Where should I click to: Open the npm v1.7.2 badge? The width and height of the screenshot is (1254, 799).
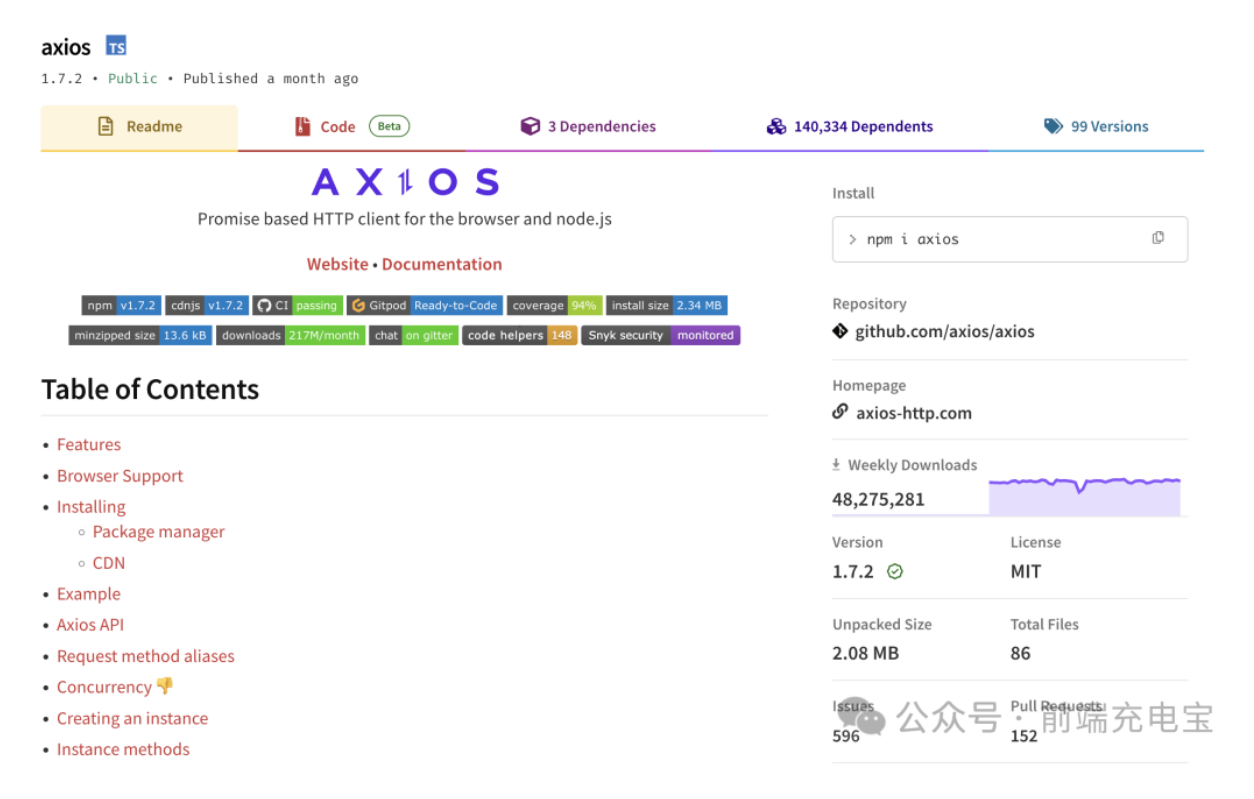point(121,305)
